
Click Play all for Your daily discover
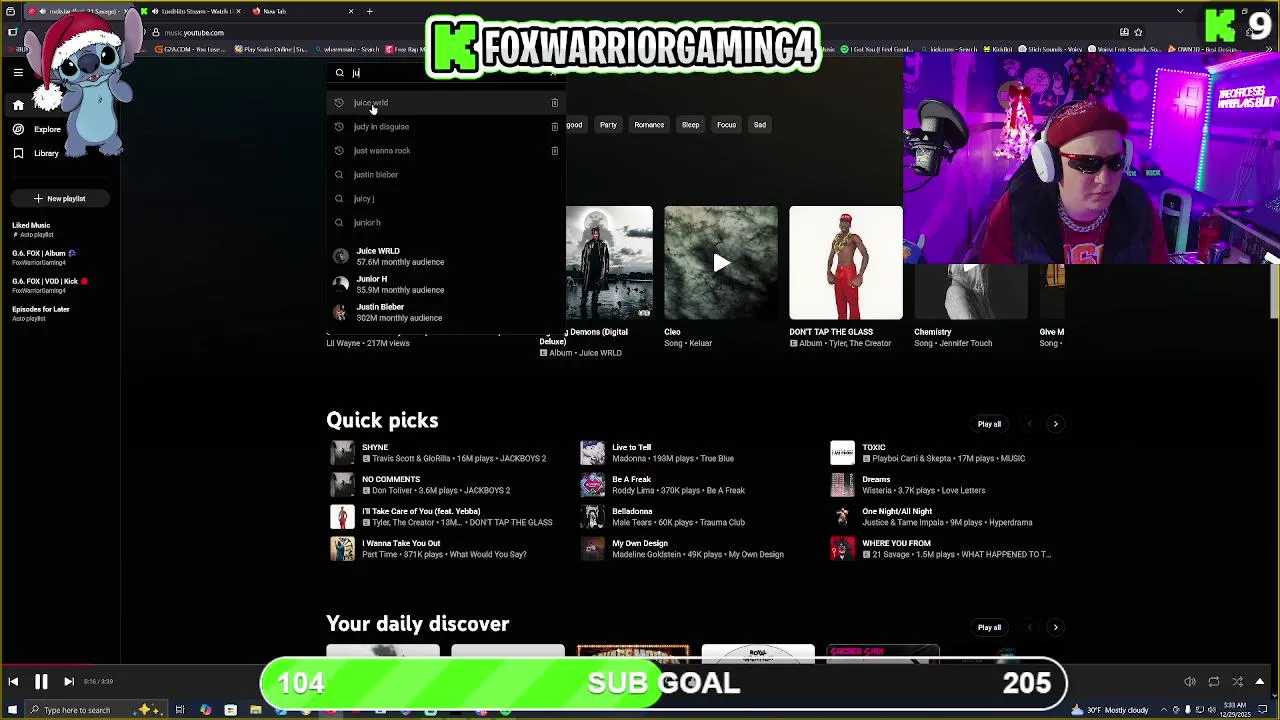[x=989, y=627]
